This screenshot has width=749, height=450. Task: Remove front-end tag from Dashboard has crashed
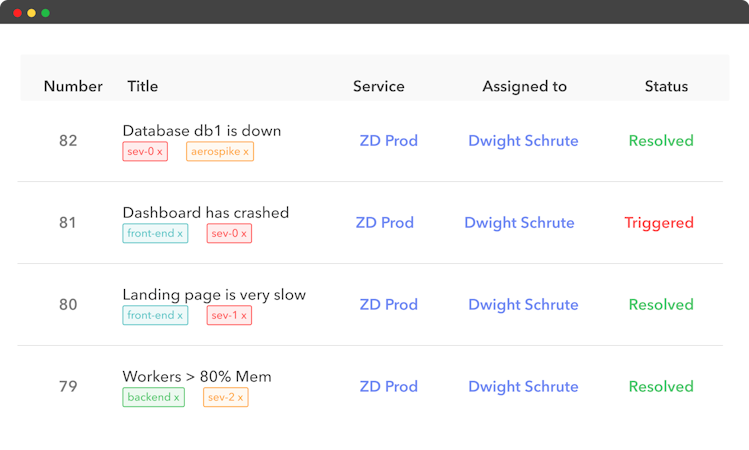180,234
